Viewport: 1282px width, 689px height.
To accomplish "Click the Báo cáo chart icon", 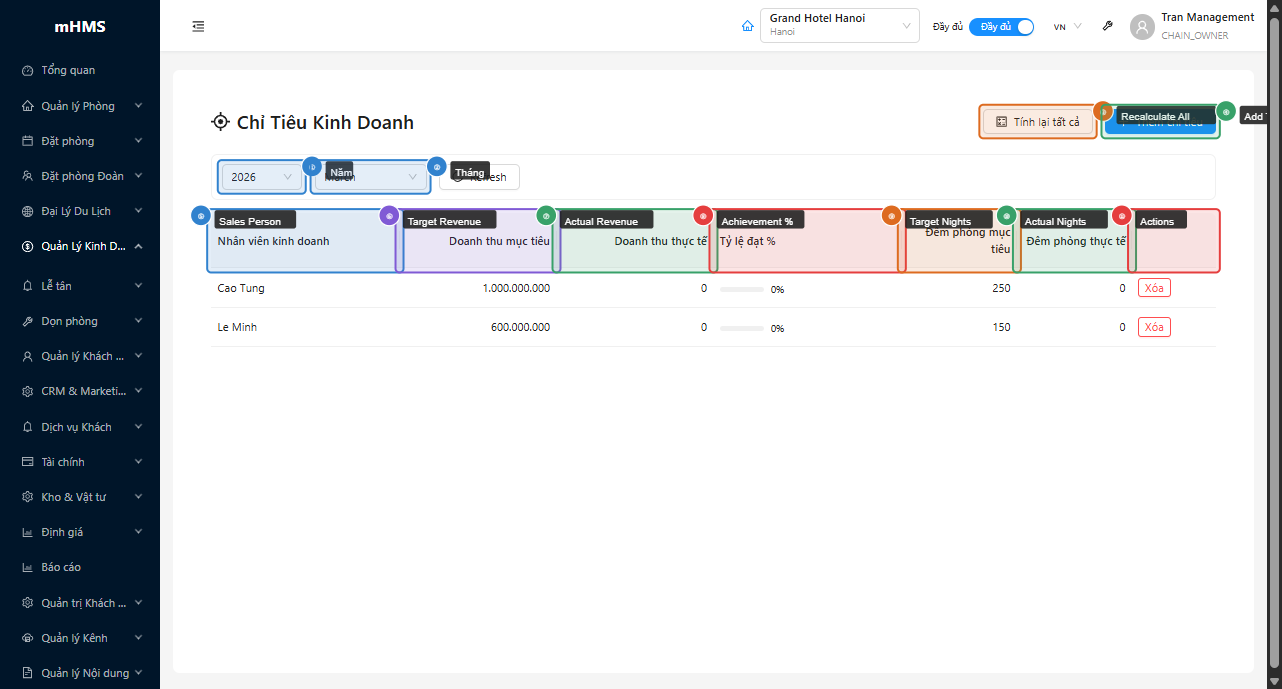I will pyautogui.click(x=28, y=568).
